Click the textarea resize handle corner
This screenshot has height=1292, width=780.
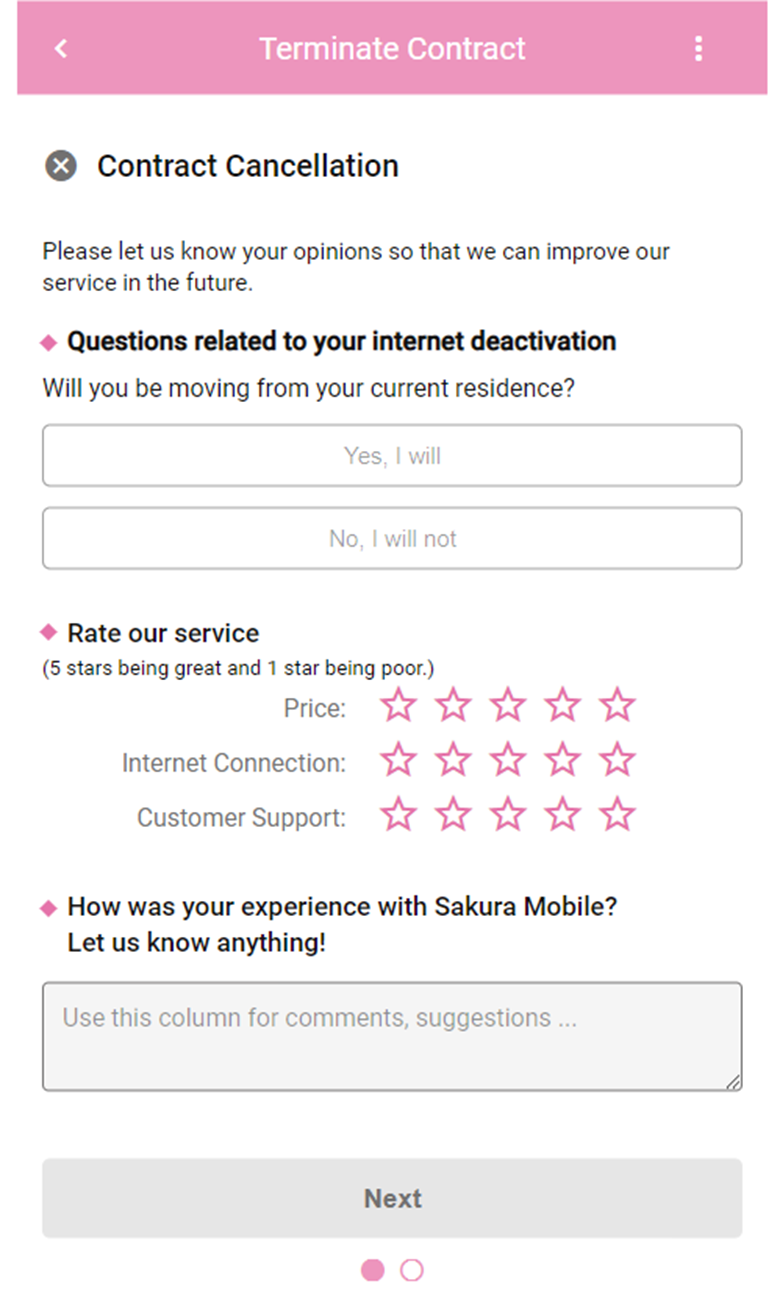[x=733, y=1082]
